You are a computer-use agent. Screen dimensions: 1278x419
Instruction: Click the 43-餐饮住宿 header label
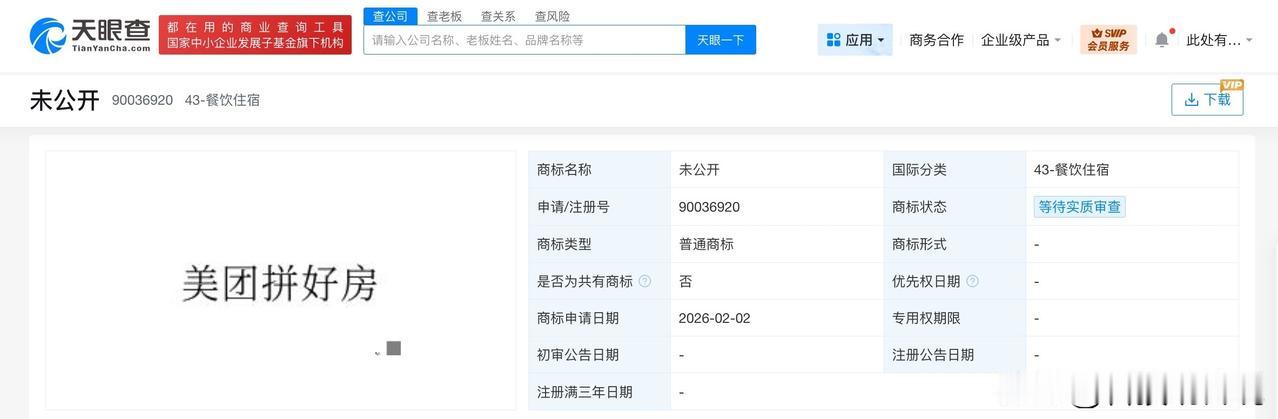(x=222, y=100)
